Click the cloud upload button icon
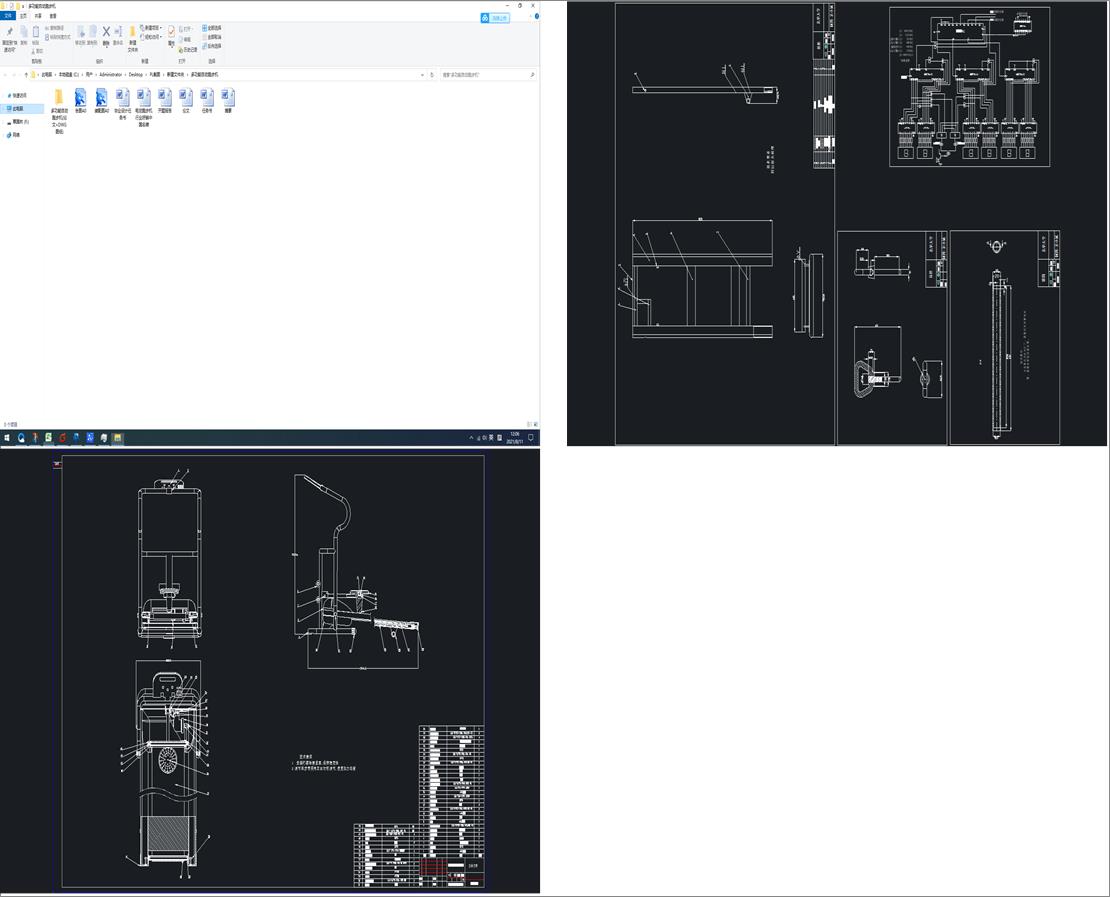The image size is (1110, 897). click(x=495, y=18)
